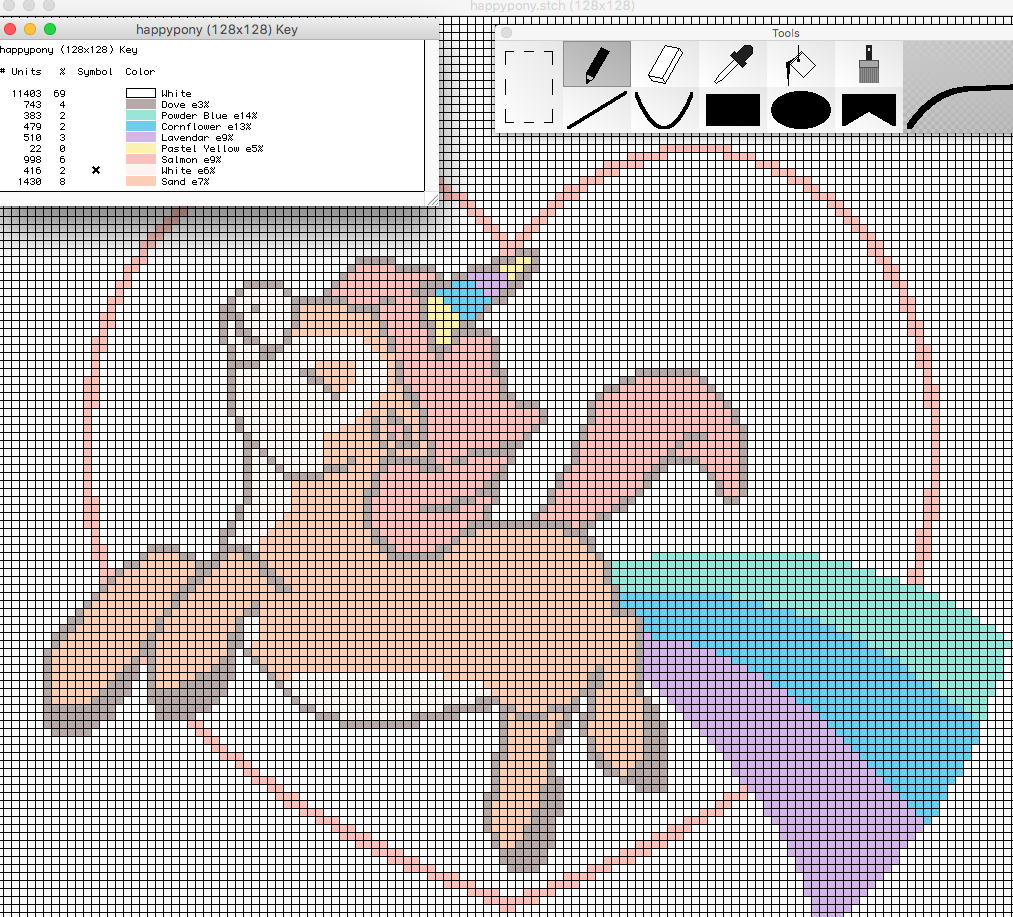1013x917 pixels.
Task: Close the Tools palette window
Action: coord(506,32)
